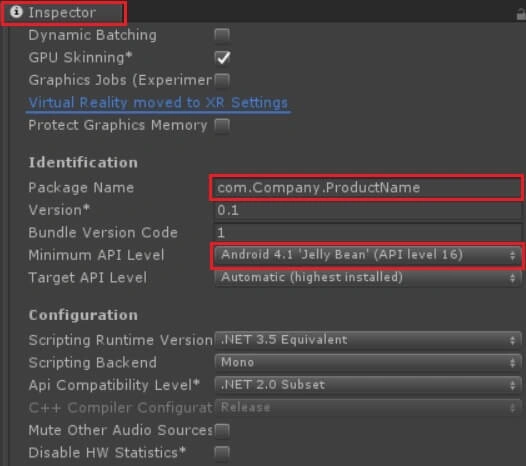Switch to the Inspector tab
The image size is (526, 466).
(x=63, y=13)
